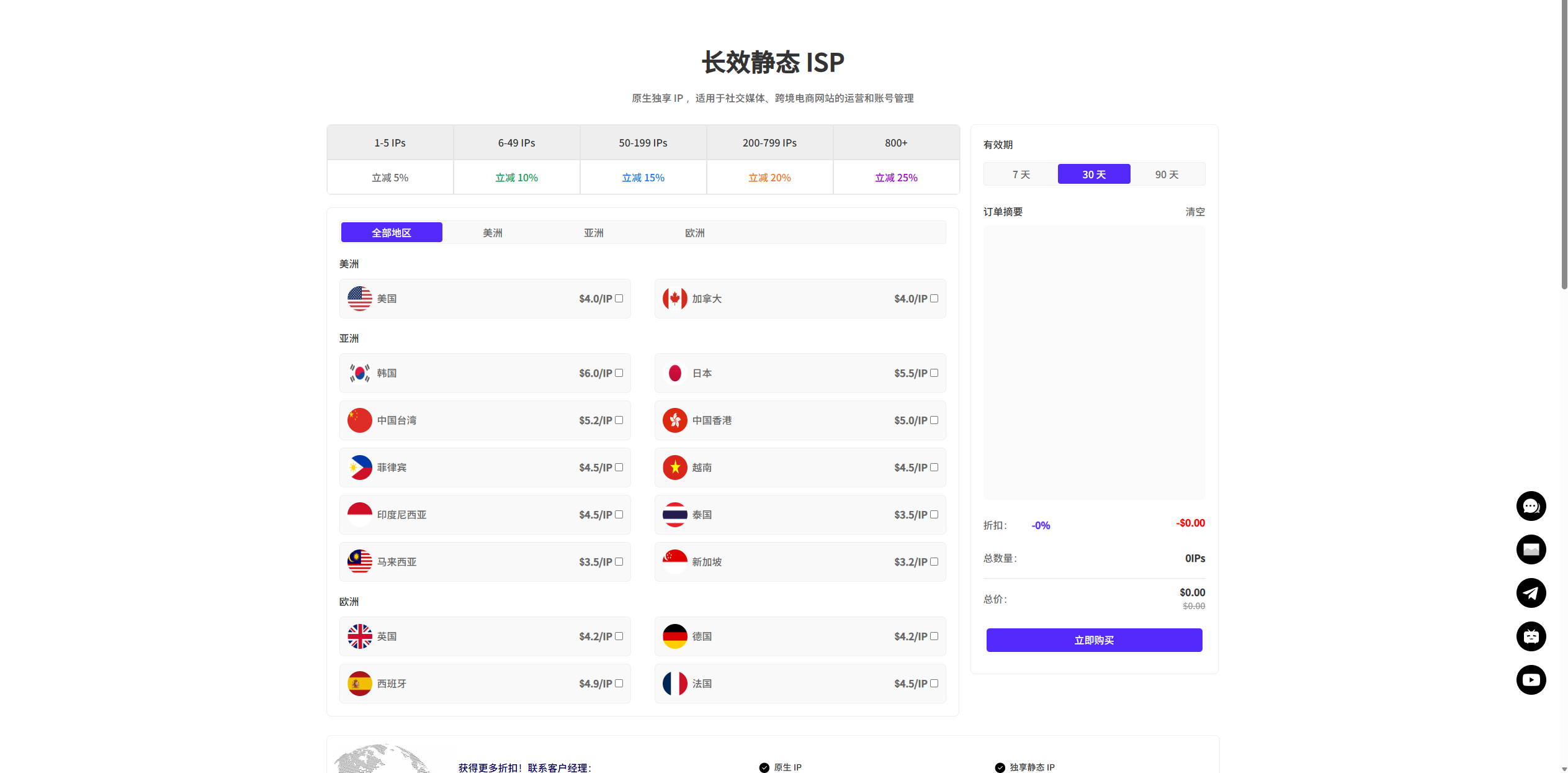
Task: Switch to the 欧洲 region tab
Action: [x=694, y=233]
